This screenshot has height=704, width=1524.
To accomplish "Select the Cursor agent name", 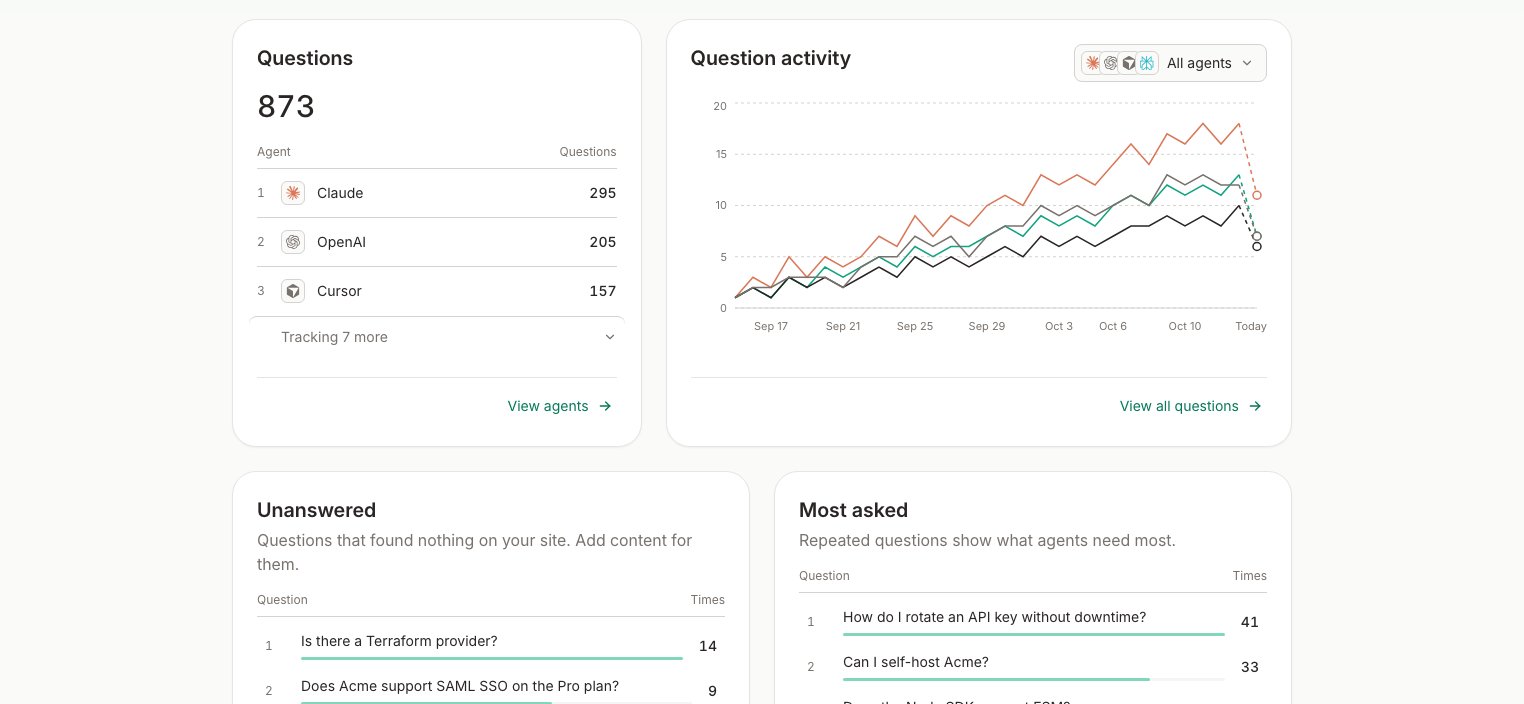I will (x=339, y=291).
